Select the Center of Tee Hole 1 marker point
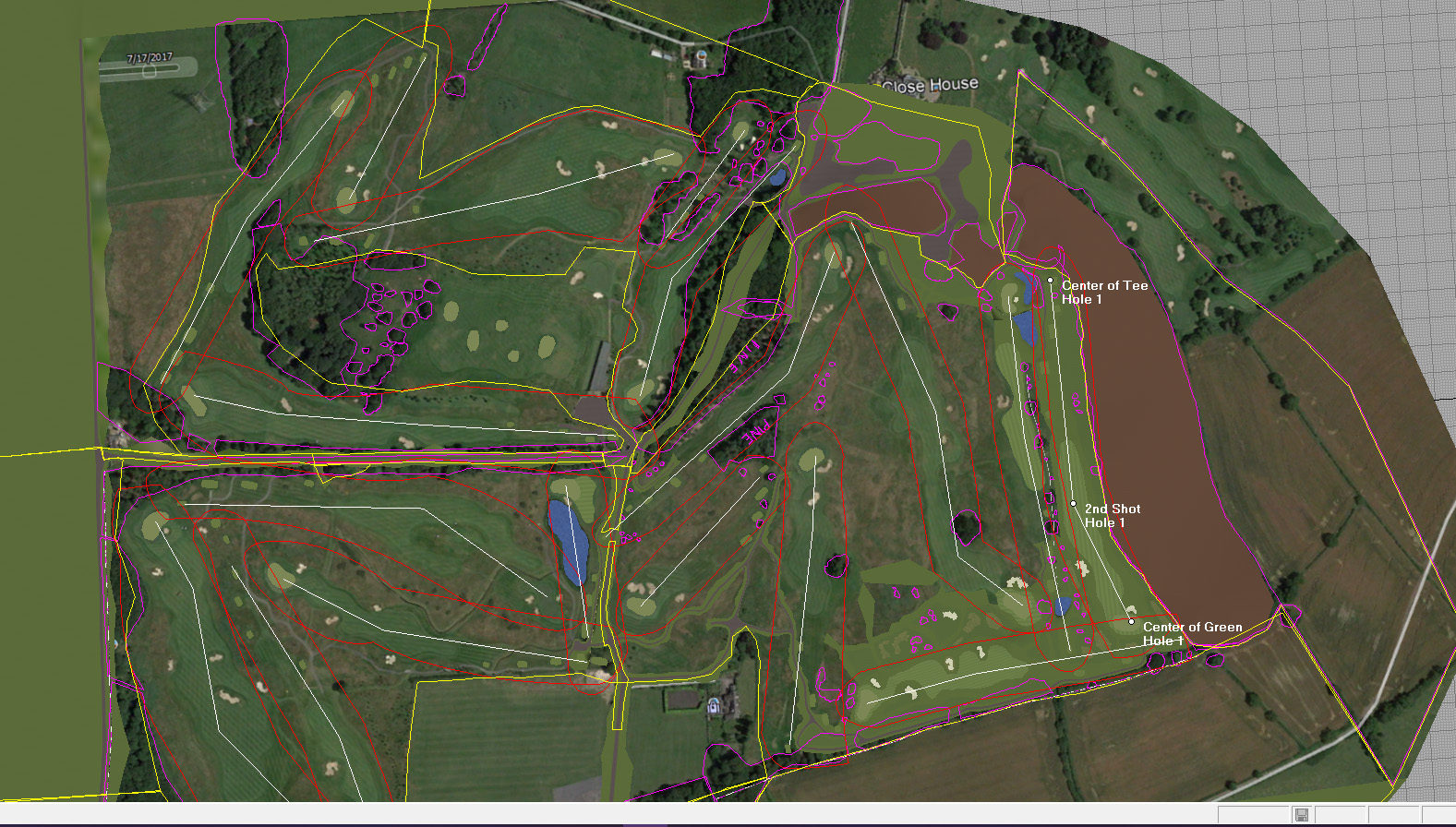Viewport: 1456px width, 827px height. tap(1050, 280)
